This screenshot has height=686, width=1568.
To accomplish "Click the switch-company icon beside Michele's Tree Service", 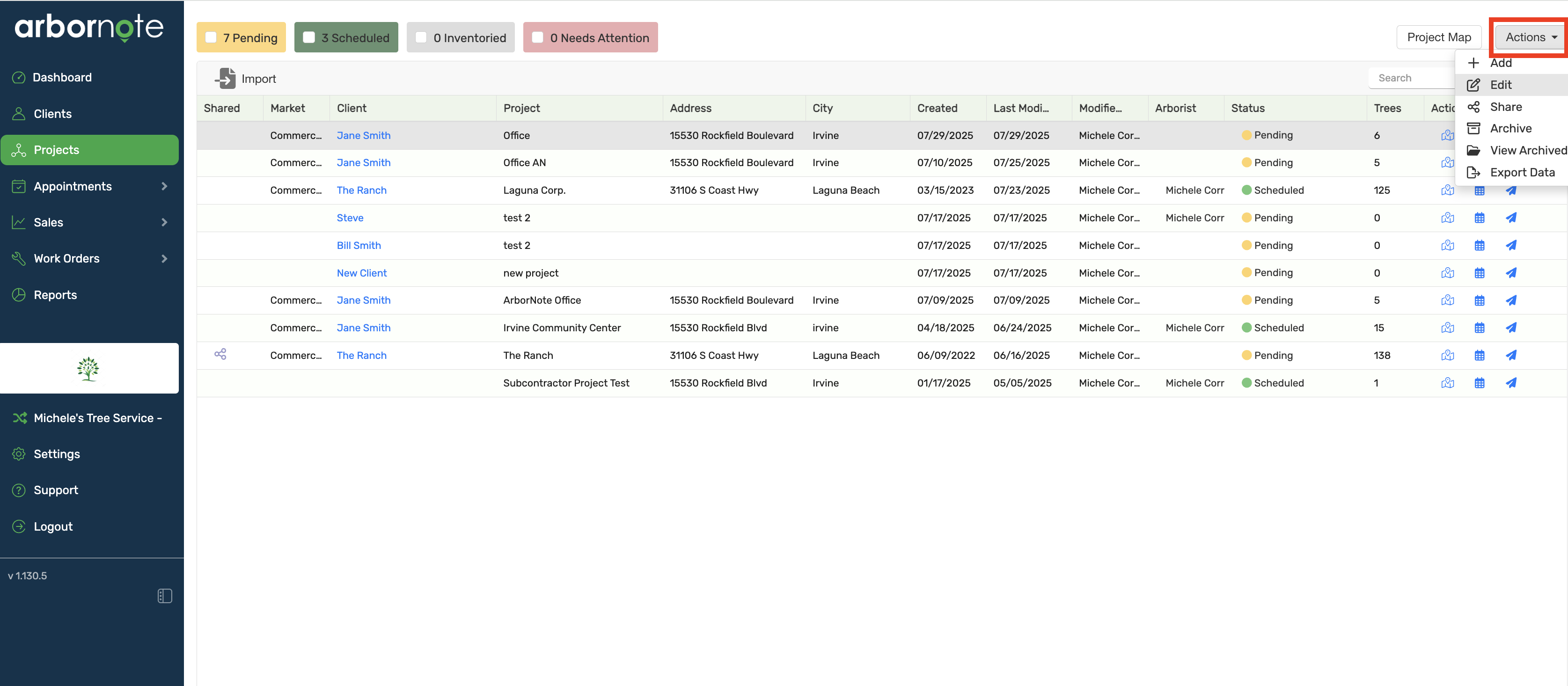I will [x=20, y=417].
